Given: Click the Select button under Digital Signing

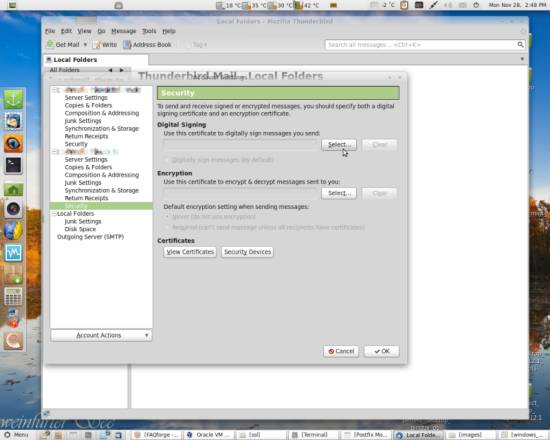Looking at the screenshot, I should coord(339,145).
